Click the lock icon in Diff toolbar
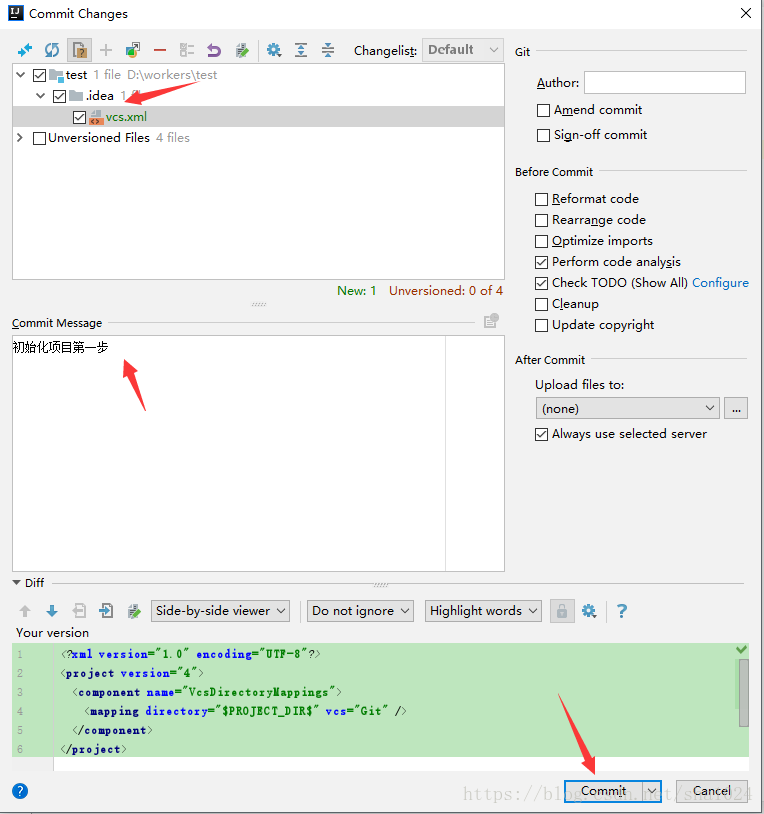This screenshot has height=814, width=764. point(562,611)
